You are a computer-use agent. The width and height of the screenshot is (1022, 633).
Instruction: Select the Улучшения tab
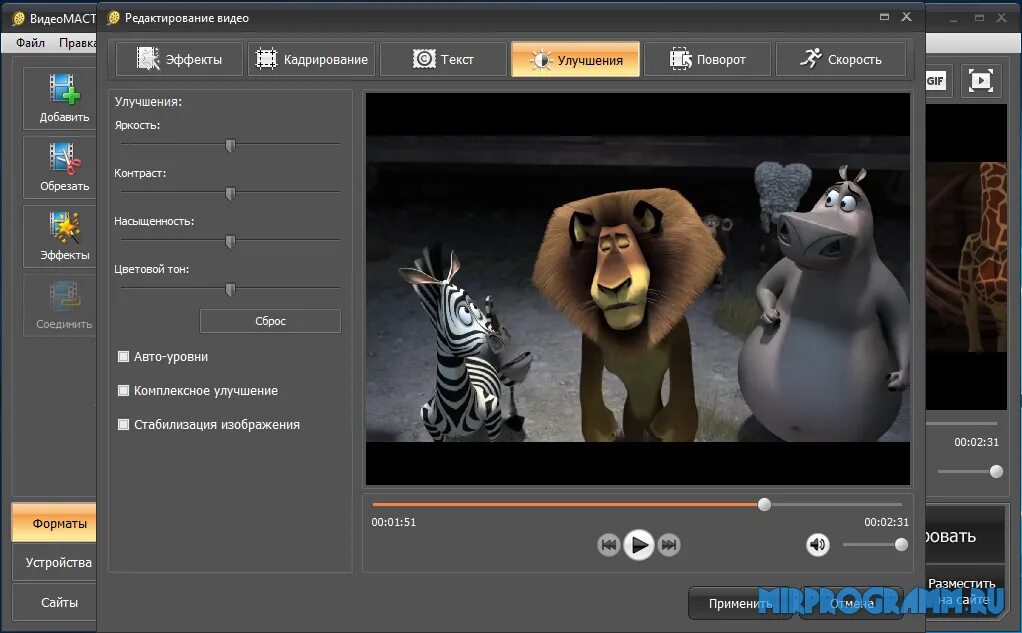(576, 59)
